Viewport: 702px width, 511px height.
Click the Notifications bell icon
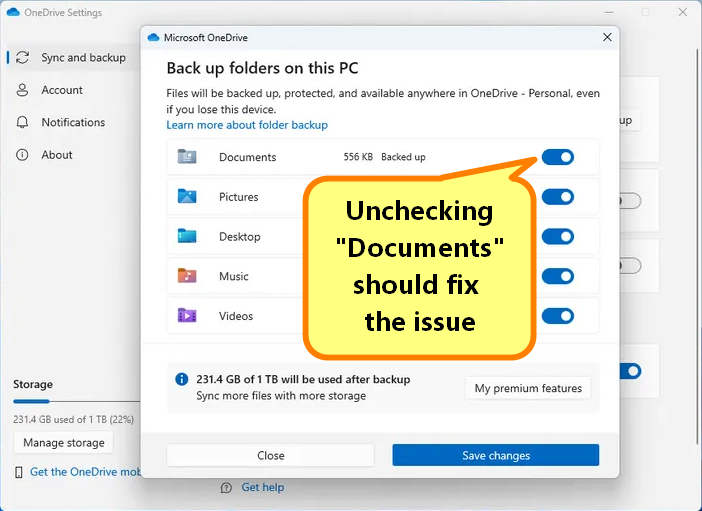[x=22, y=122]
